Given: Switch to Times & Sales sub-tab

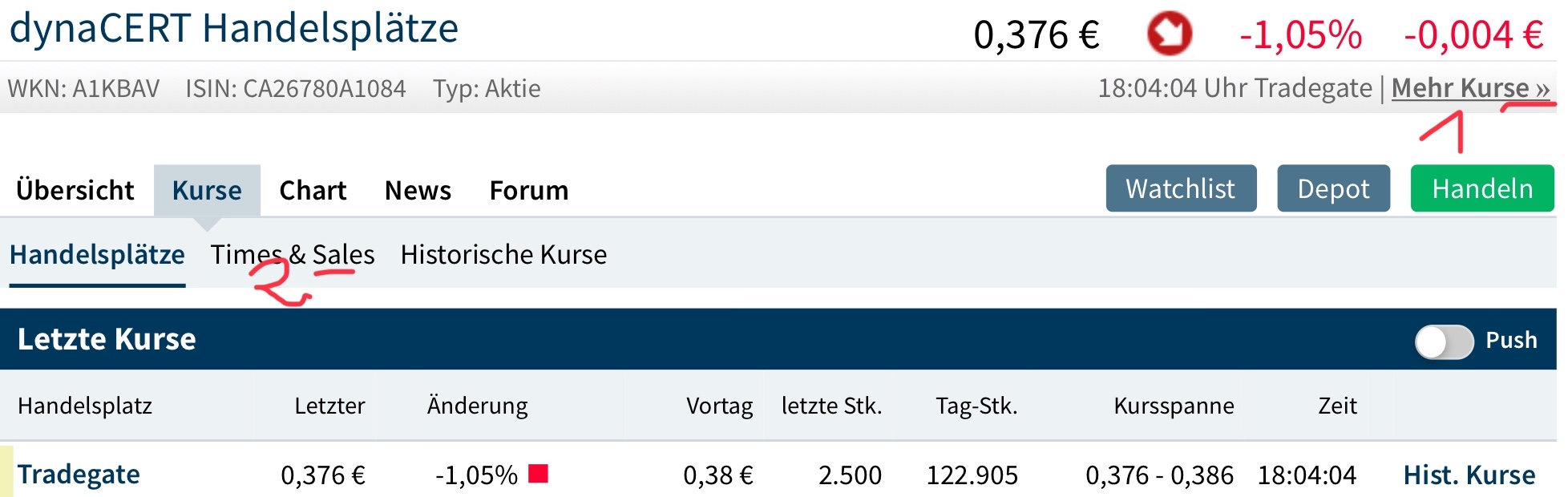Looking at the screenshot, I should 293,255.
